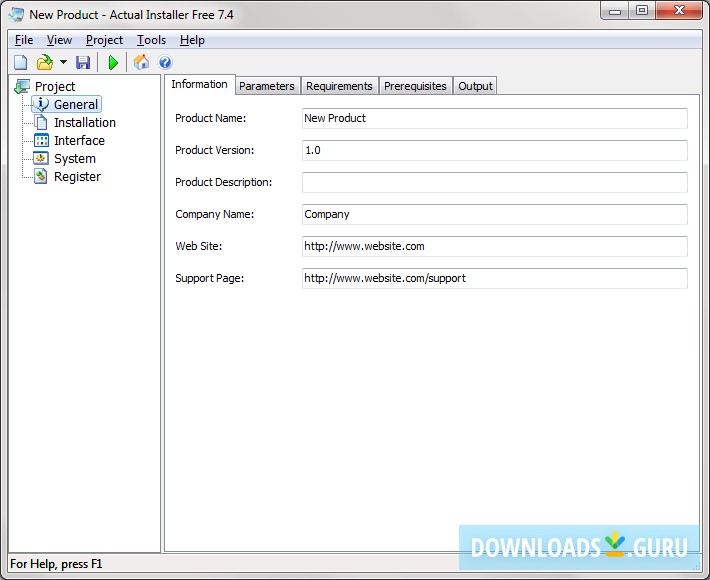Open help via blue question mark icon
The height and width of the screenshot is (580, 710).
pos(165,62)
